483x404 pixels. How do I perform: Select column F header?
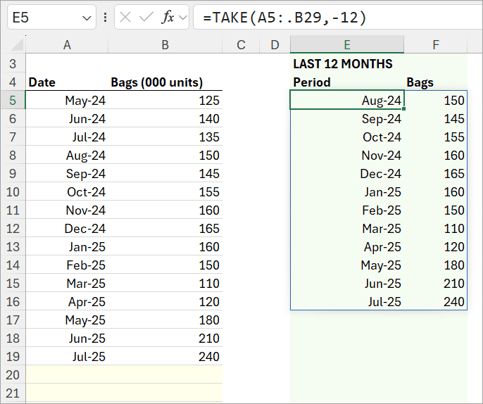click(435, 45)
